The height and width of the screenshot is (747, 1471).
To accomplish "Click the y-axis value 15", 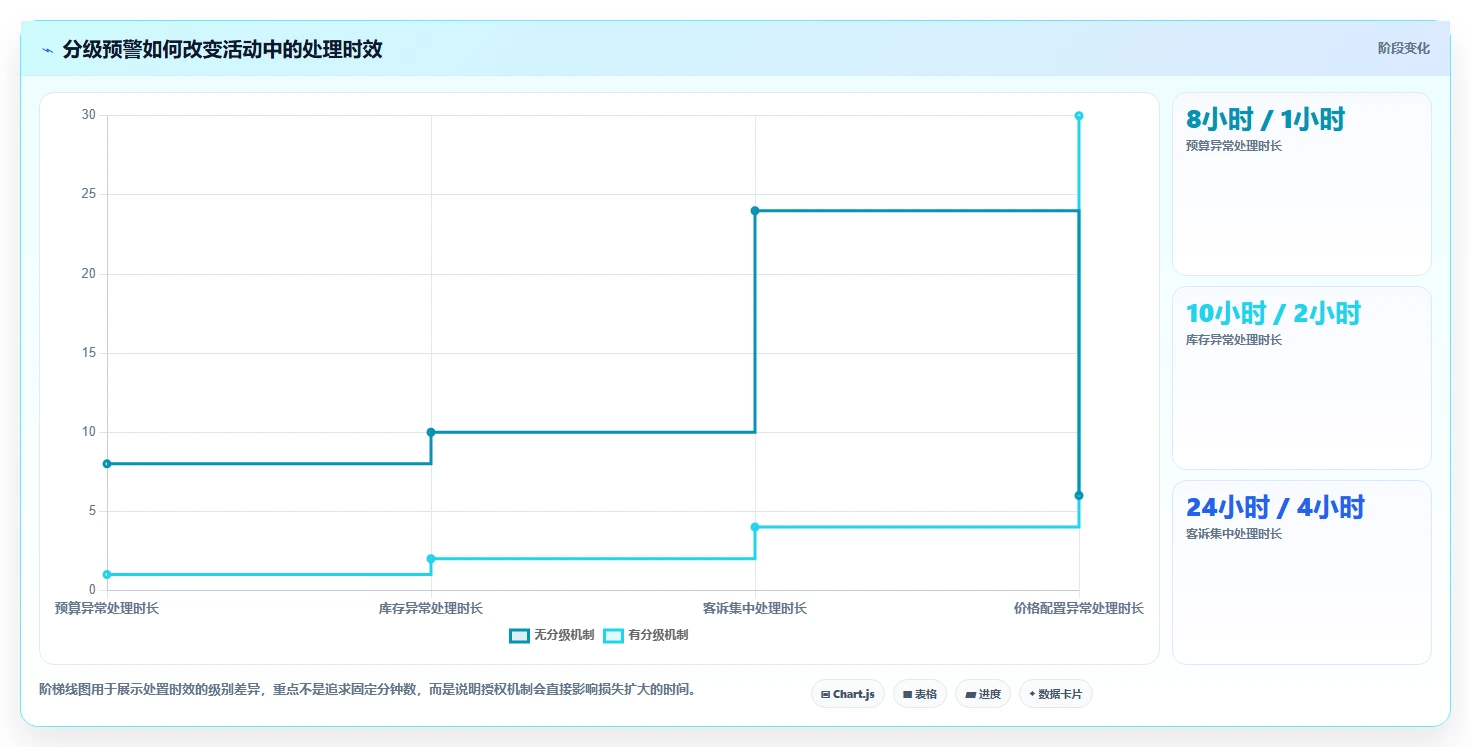I will (x=89, y=353).
